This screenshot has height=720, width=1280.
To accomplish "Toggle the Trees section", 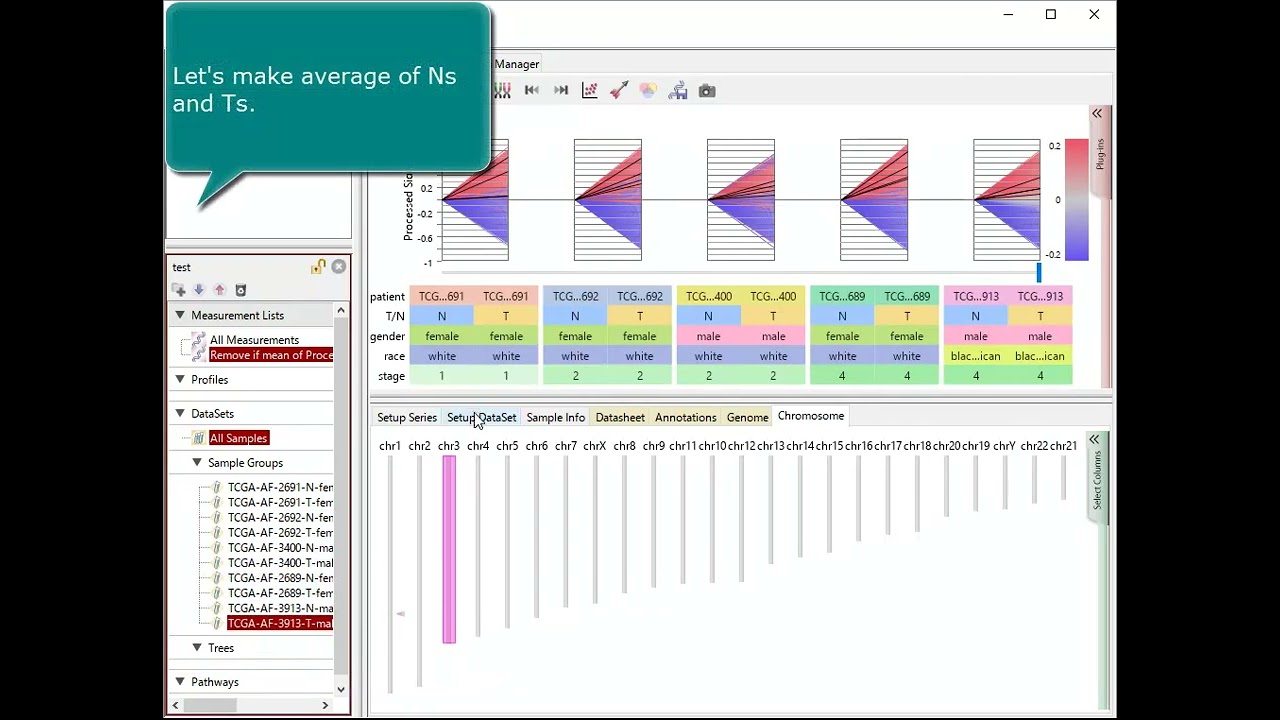I will pyautogui.click(x=197, y=647).
